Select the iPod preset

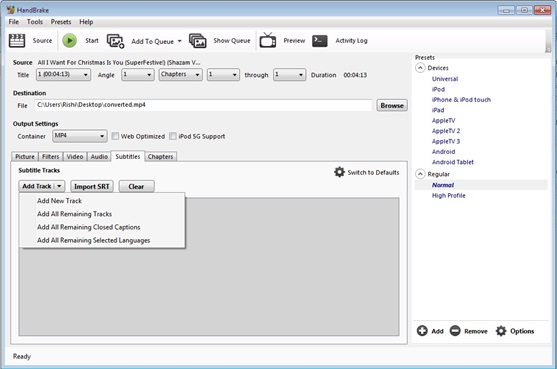(438, 89)
